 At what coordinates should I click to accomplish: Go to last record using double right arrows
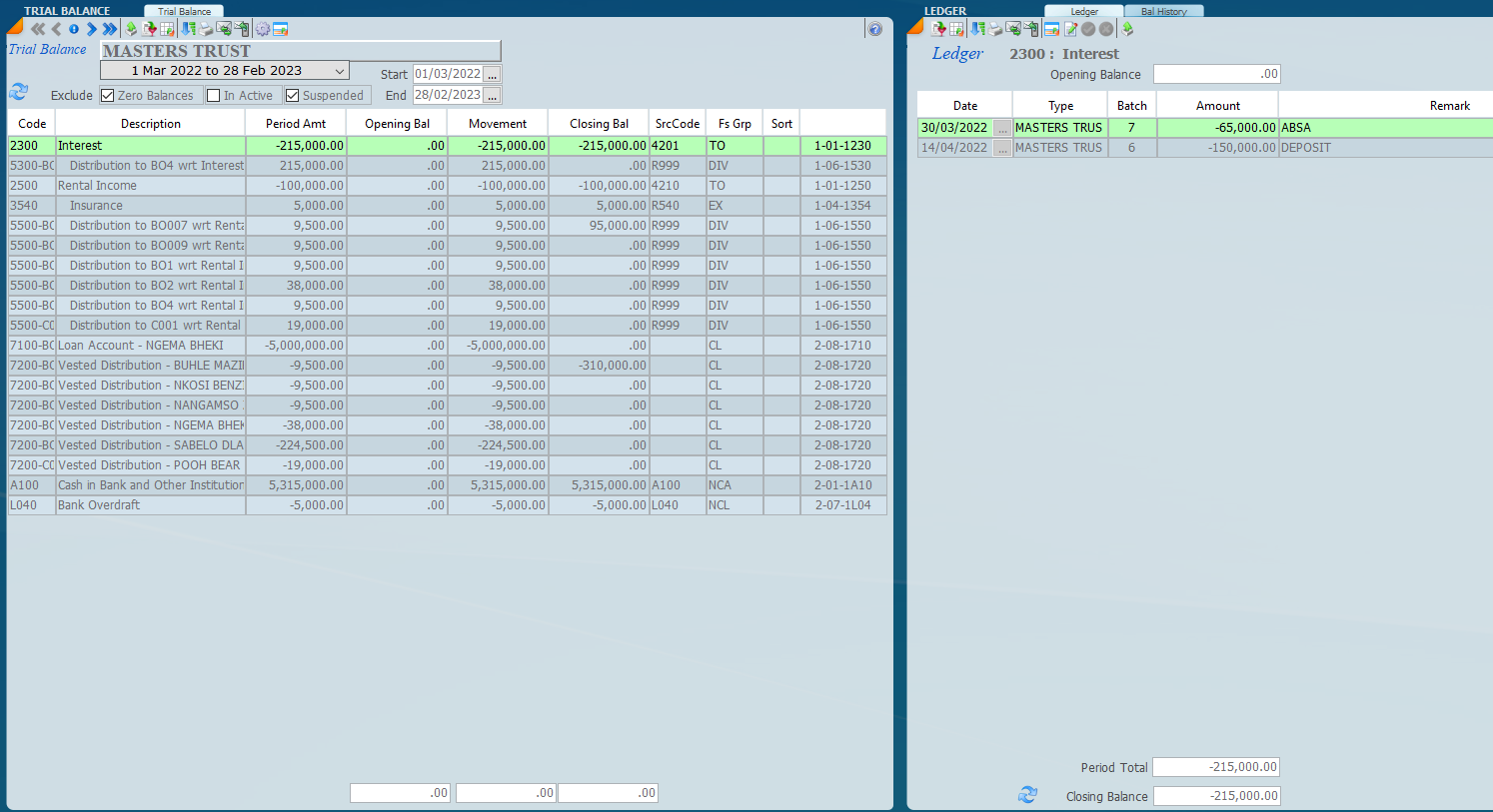(x=110, y=29)
